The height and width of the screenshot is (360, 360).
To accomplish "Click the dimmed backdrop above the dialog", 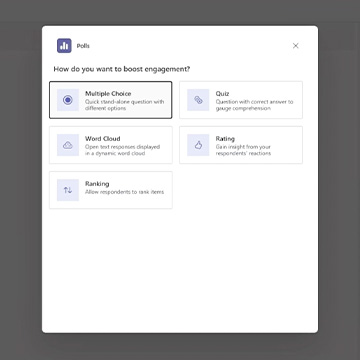I will pos(180,13).
